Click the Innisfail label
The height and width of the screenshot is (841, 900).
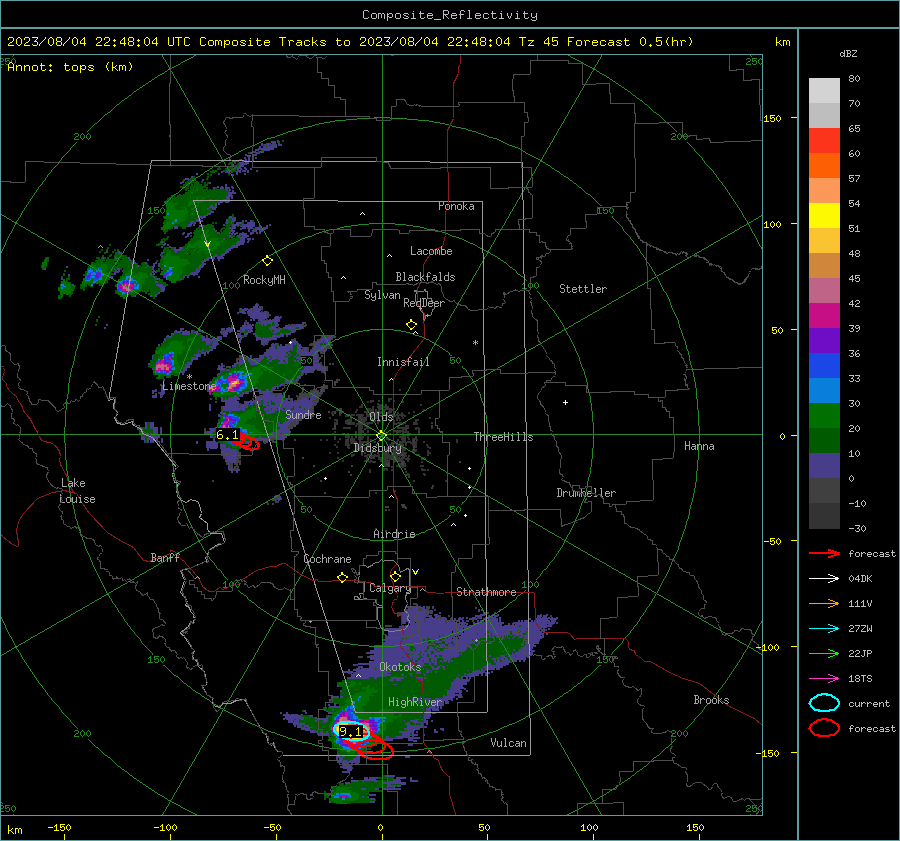click(x=403, y=362)
